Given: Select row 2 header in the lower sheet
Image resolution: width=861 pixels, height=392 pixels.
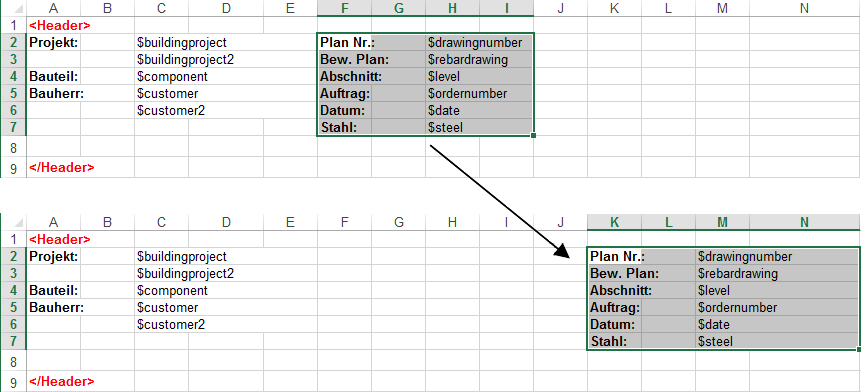Looking at the screenshot, I should click(14, 256).
